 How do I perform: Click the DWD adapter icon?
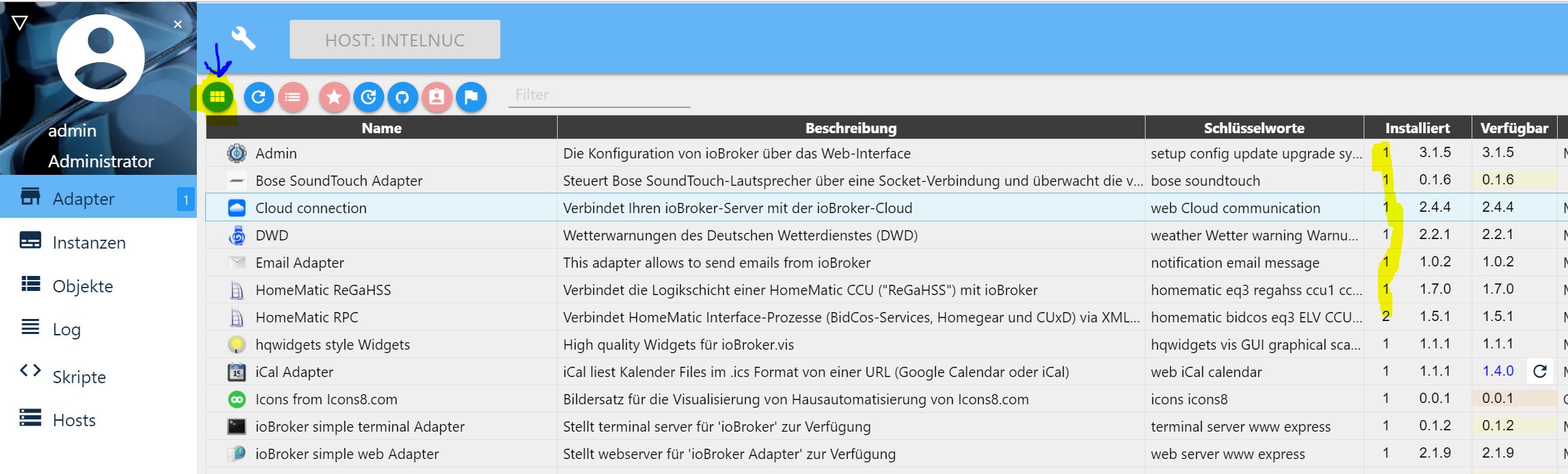coord(236,235)
